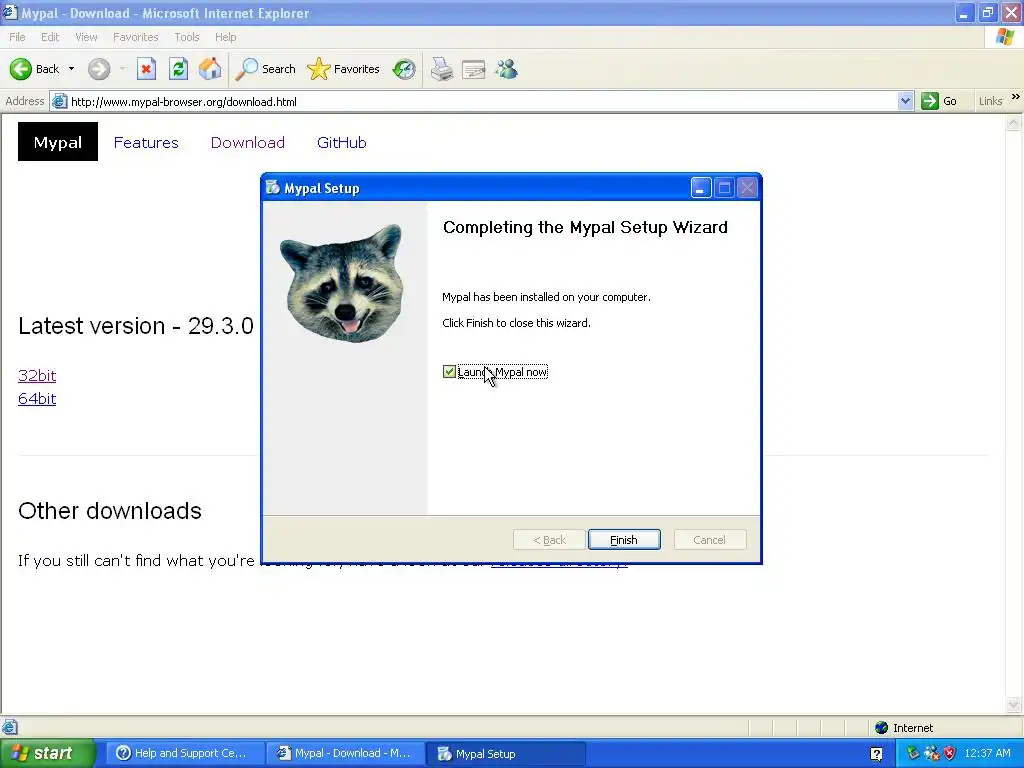Click the IE logo in title bar
Screen dimensions: 1024x768
tap(10, 12)
